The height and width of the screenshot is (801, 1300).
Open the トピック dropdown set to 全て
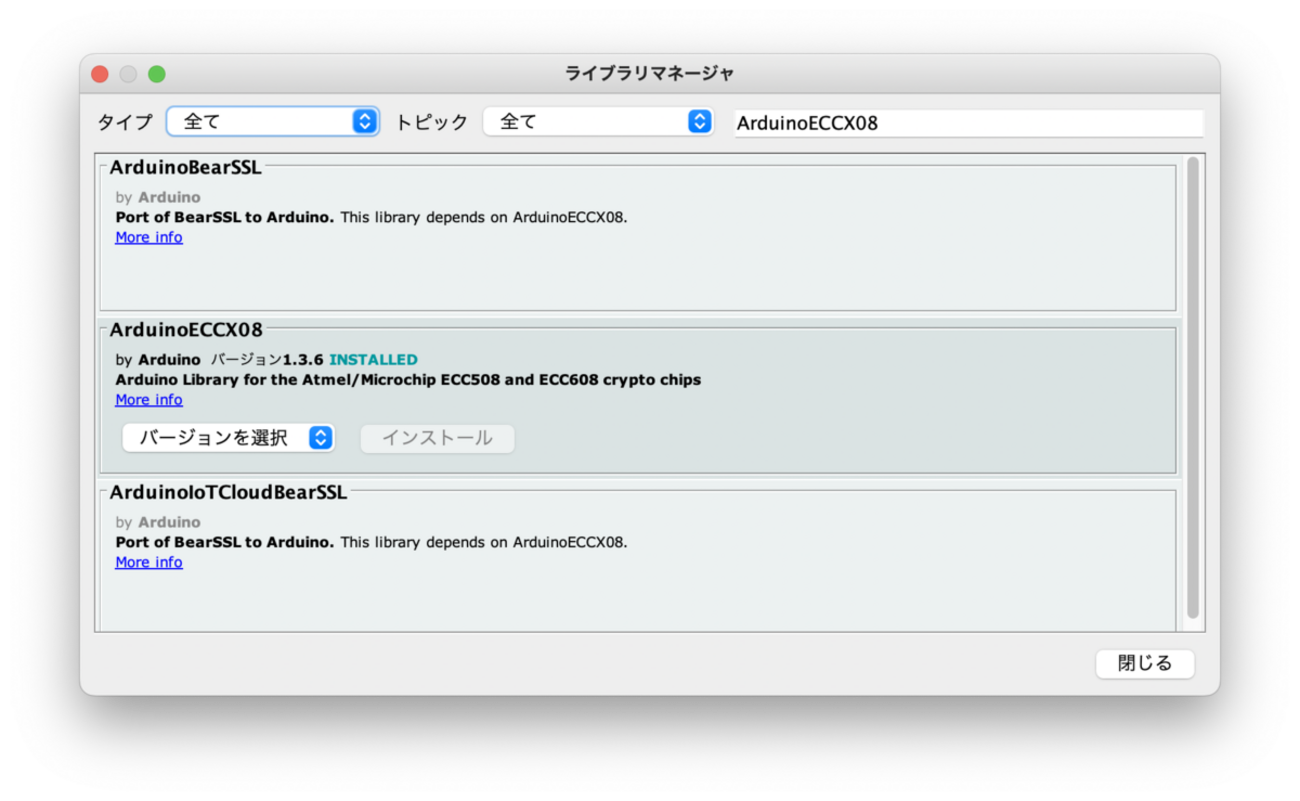pyautogui.click(x=598, y=122)
